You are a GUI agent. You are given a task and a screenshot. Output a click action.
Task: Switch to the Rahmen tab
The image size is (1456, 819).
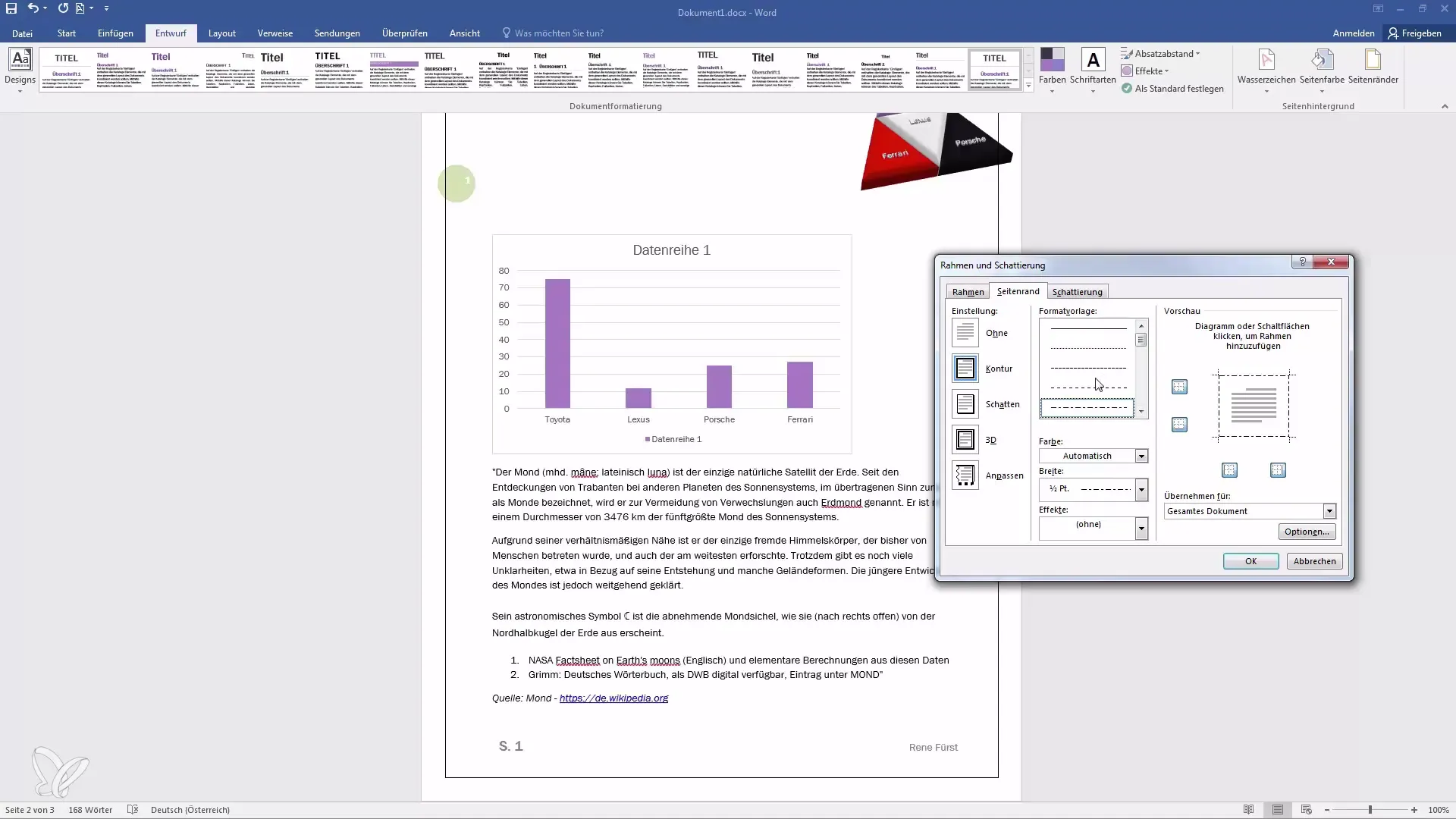[x=968, y=292]
